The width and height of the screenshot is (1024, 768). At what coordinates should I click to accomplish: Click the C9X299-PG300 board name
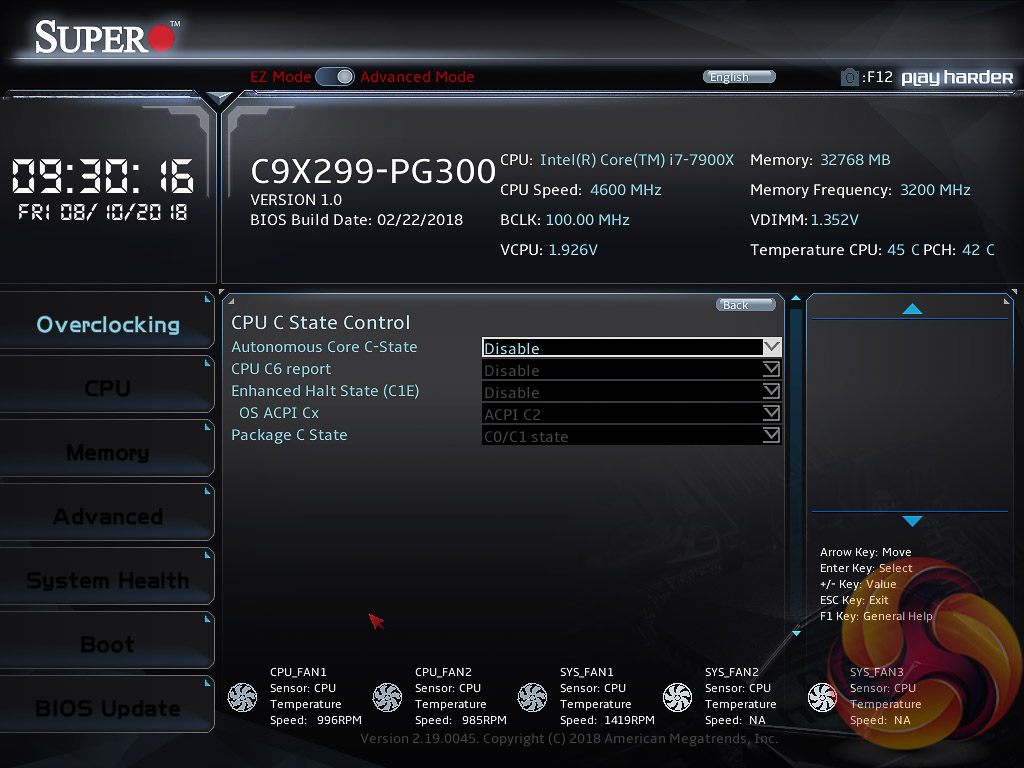pyautogui.click(x=373, y=171)
